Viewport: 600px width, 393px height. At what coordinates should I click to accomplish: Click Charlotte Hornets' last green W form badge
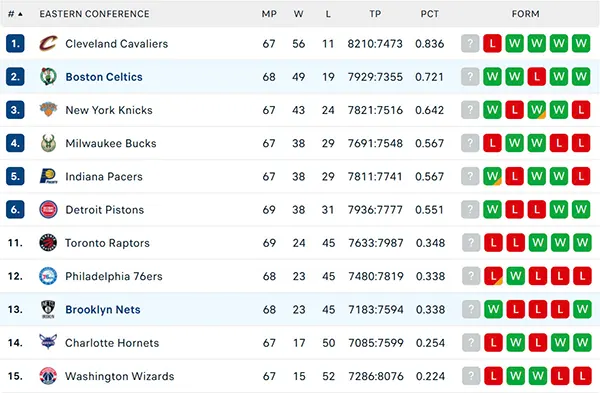coord(582,342)
